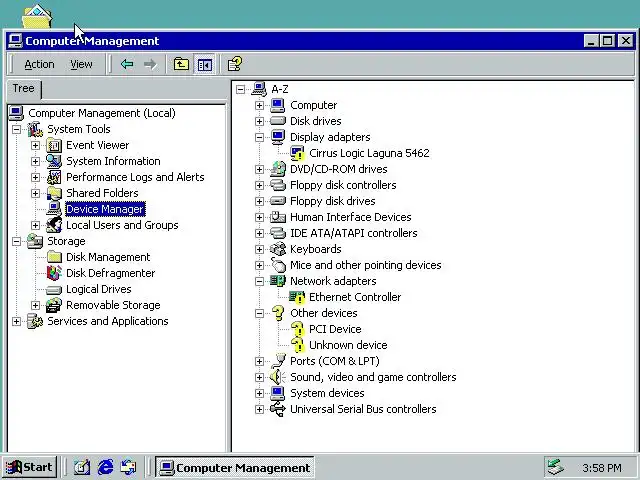Select Device Manager in the tree
This screenshot has width=640, height=480.
click(x=105, y=209)
